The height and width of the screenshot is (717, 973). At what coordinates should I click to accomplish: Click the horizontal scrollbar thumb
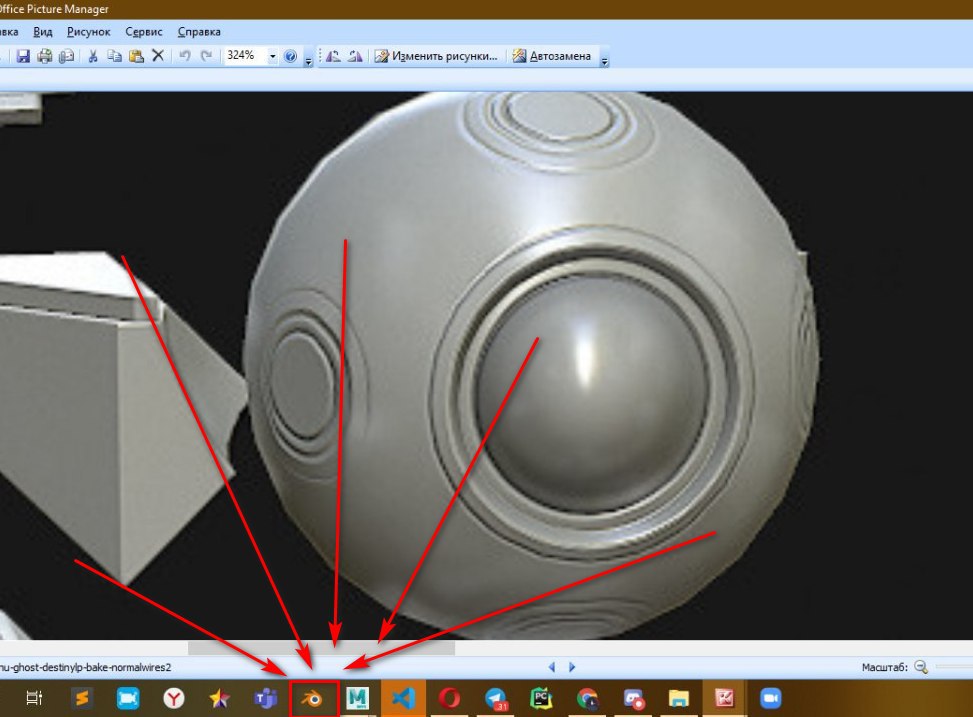coord(321,648)
